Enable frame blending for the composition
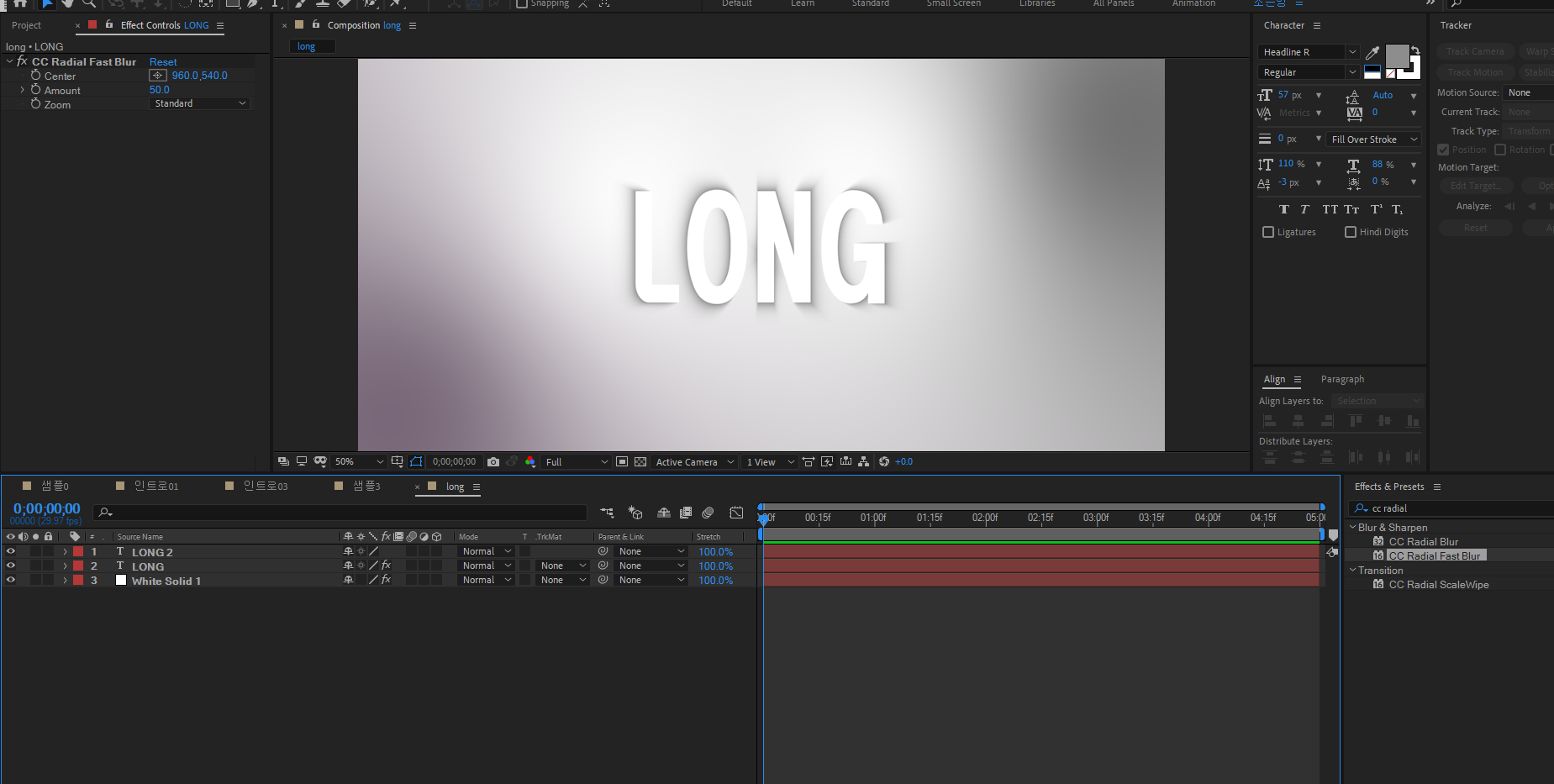 (686, 513)
